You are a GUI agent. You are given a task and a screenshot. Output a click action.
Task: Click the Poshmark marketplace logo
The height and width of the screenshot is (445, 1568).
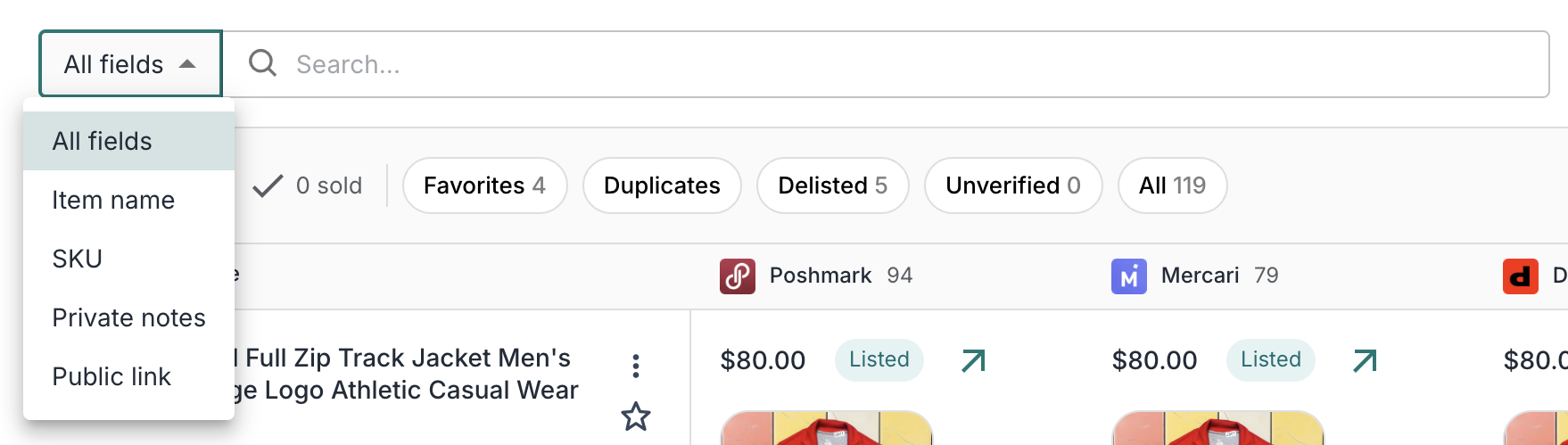[x=738, y=276]
